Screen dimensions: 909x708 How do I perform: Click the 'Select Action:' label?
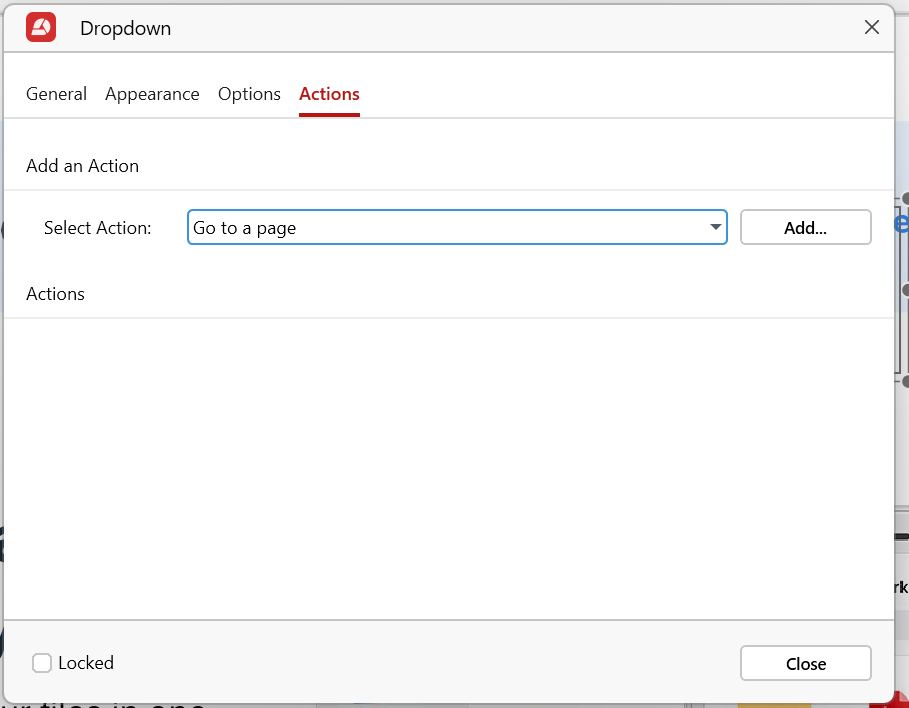click(97, 228)
